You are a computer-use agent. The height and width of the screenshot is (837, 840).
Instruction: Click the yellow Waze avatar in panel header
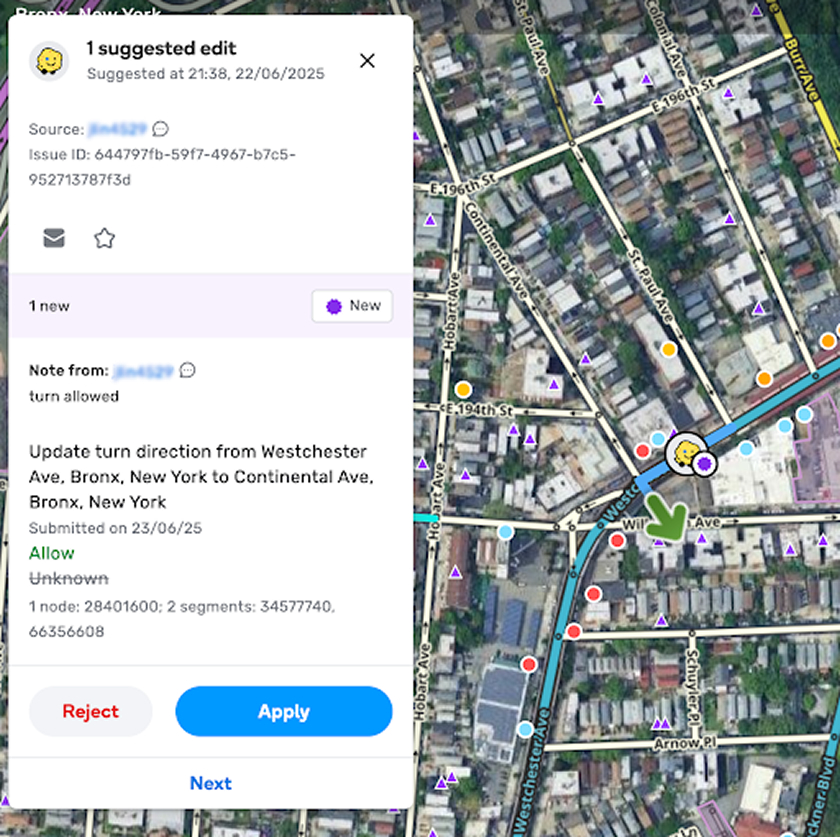pyautogui.click(x=49, y=61)
